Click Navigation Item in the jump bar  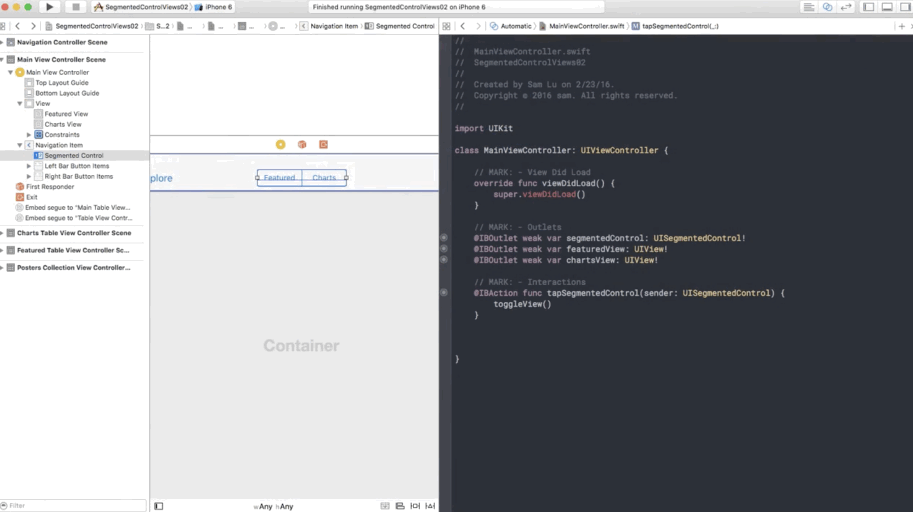[x=329, y=26]
